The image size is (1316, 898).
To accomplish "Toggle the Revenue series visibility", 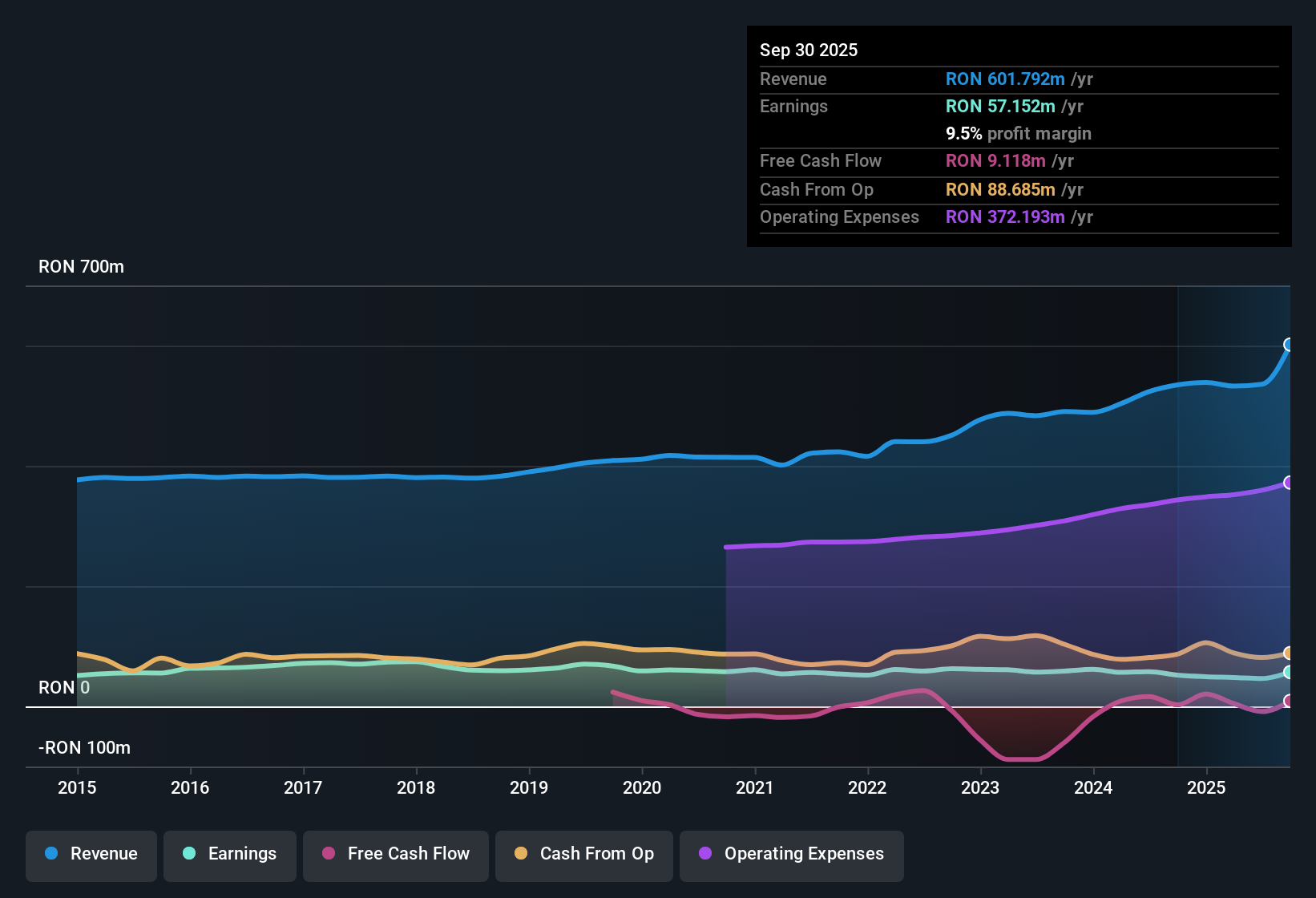I will click(91, 854).
